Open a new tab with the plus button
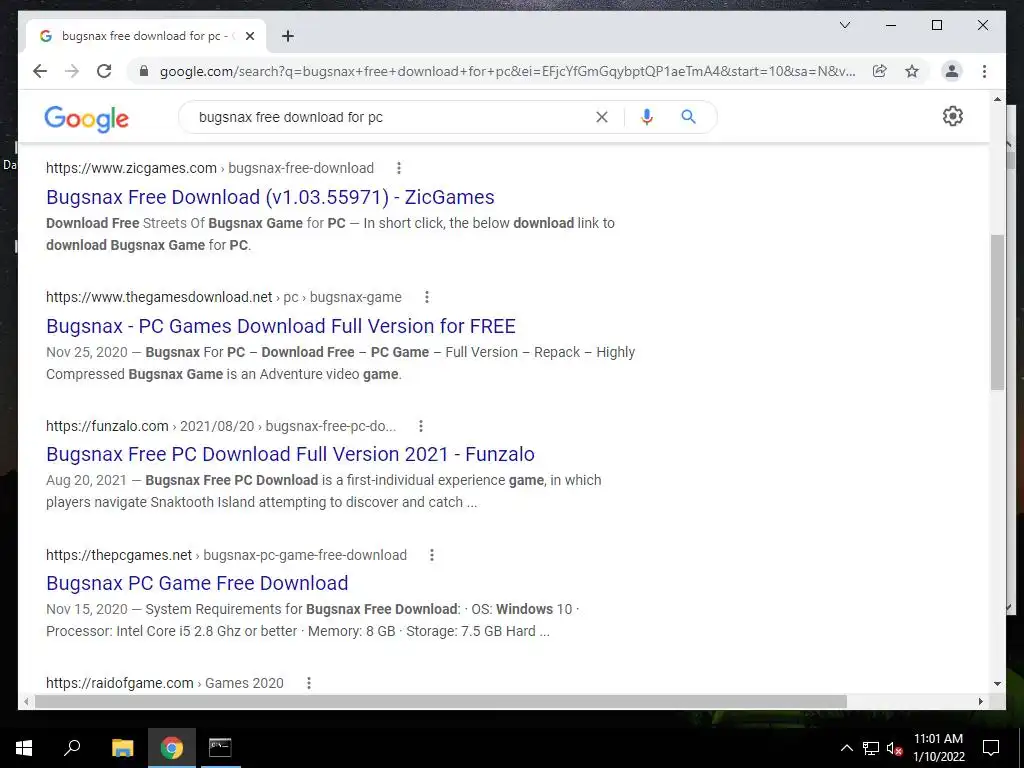1024x768 pixels. (x=288, y=36)
